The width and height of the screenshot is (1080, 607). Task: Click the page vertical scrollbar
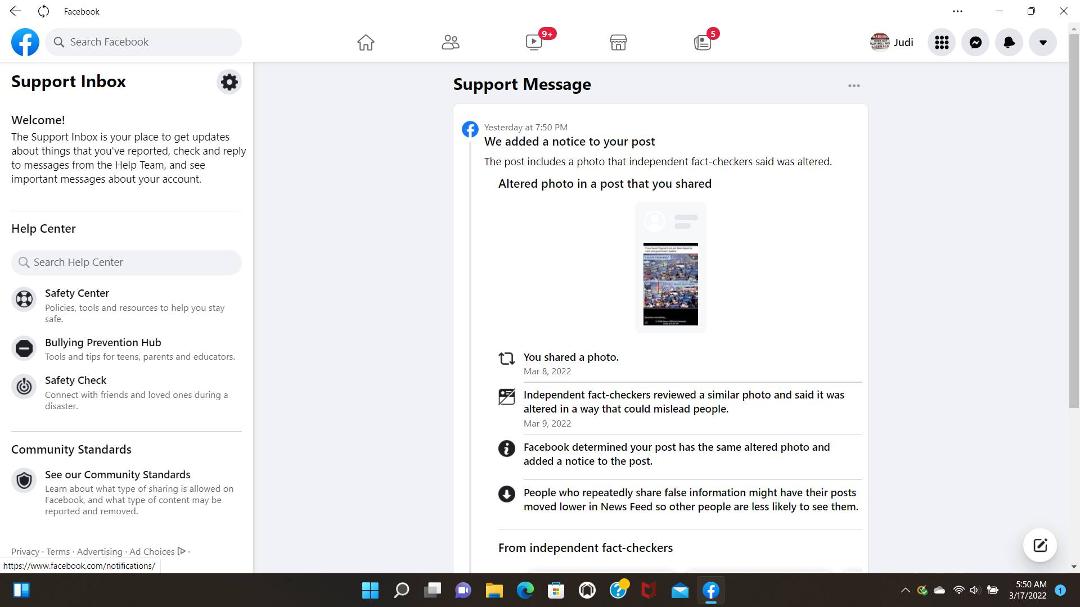(x=1074, y=219)
